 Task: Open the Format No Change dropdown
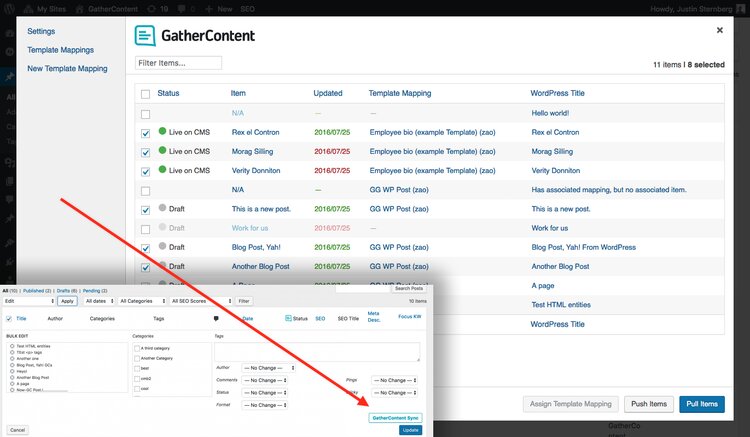[x=265, y=405]
